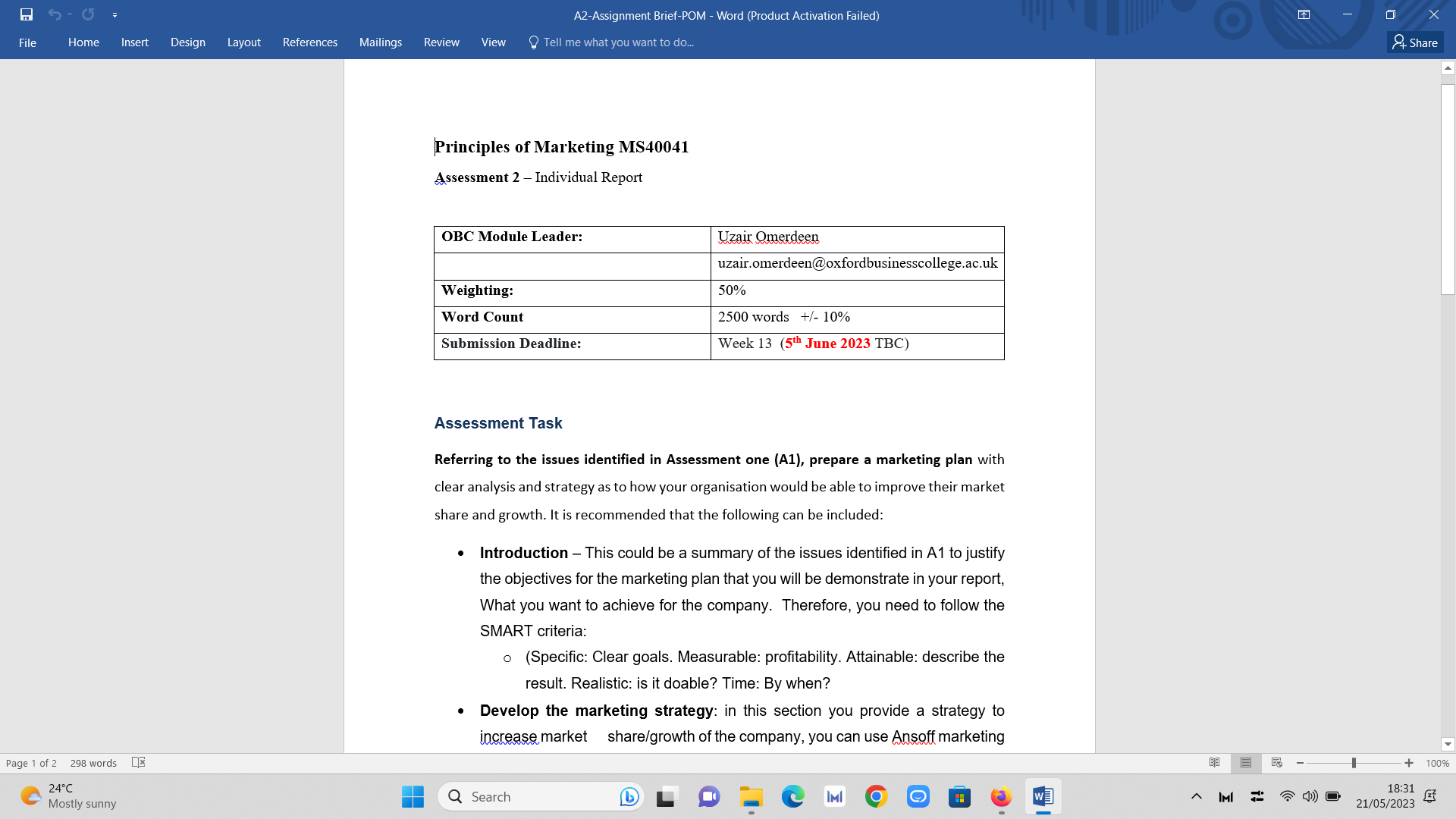Click the Word icon on taskbar

click(1043, 796)
